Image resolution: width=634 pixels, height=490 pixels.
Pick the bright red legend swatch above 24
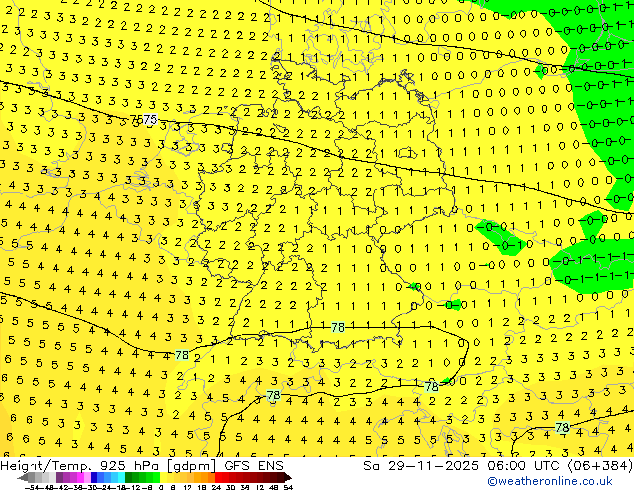218,477
